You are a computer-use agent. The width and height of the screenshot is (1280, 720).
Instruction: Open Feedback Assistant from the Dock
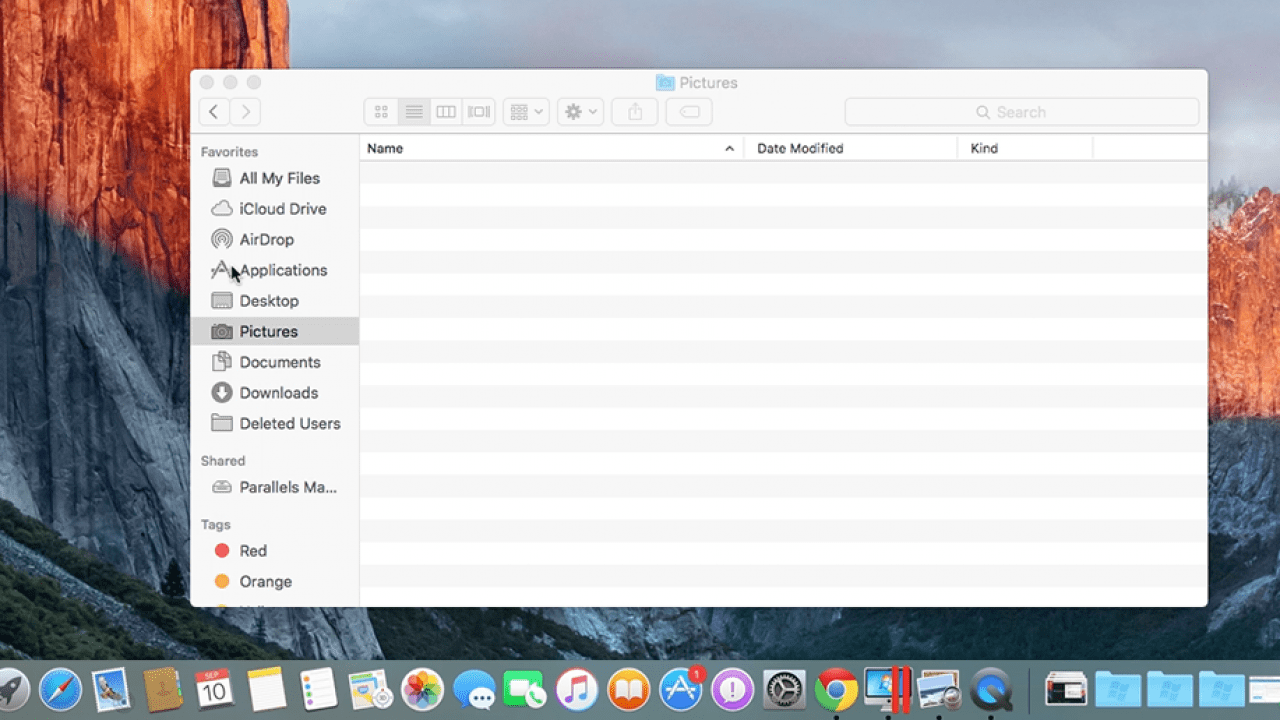tap(733, 689)
